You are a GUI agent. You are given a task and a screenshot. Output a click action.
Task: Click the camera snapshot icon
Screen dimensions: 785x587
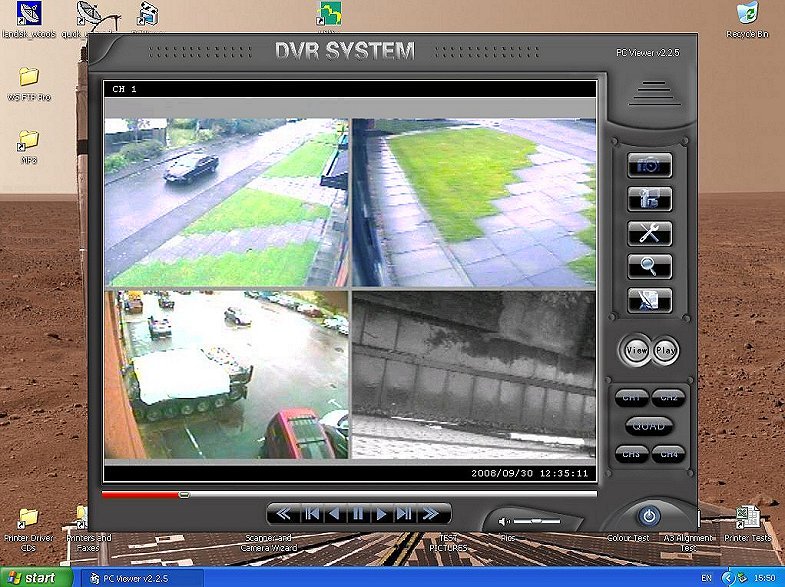(649, 165)
